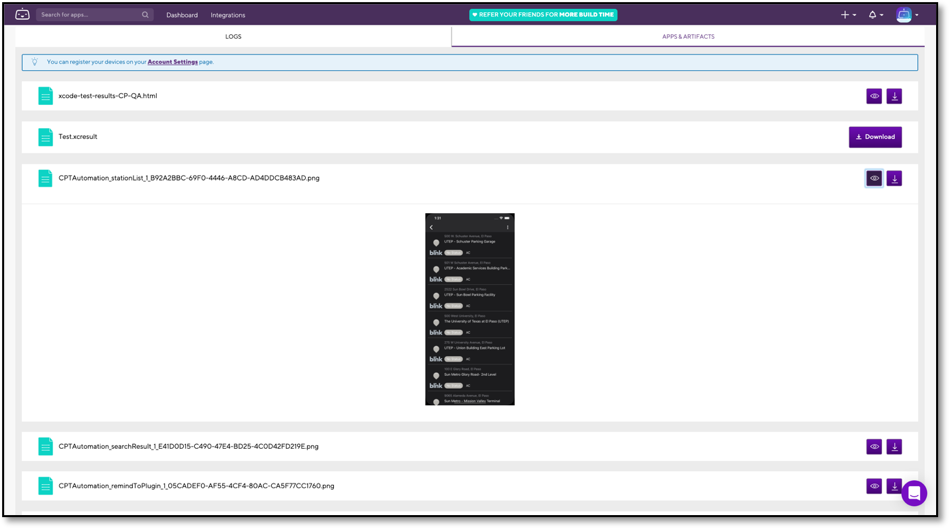This screenshot has height=529, width=949.
Task: Click the station list screenshot preview image
Action: click(x=469, y=309)
